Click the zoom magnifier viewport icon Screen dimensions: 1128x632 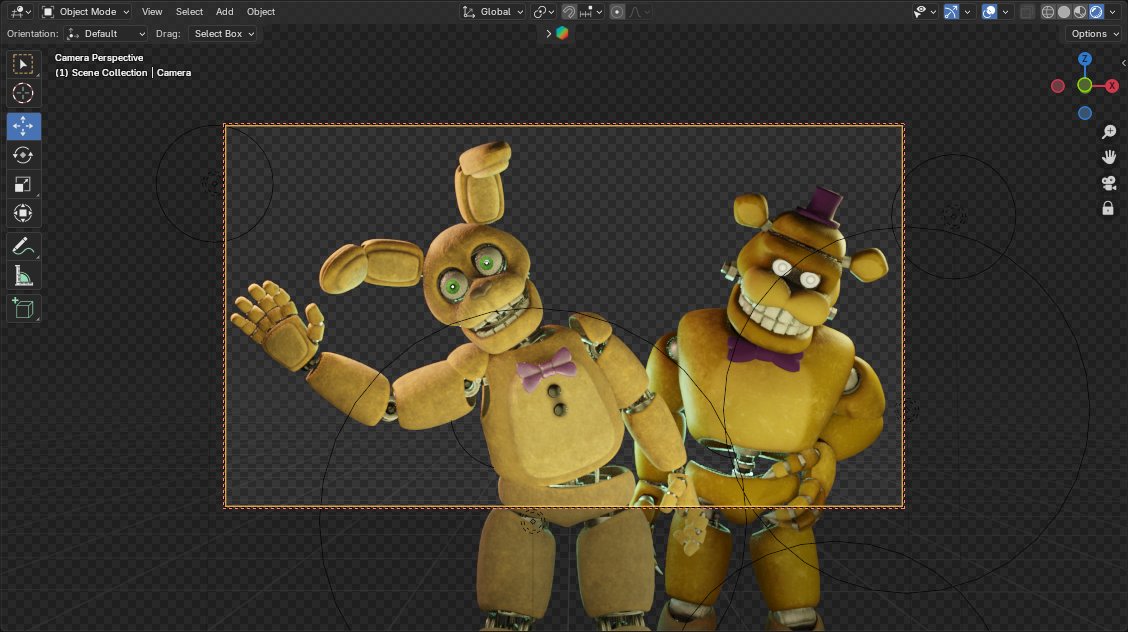(1109, 132)
